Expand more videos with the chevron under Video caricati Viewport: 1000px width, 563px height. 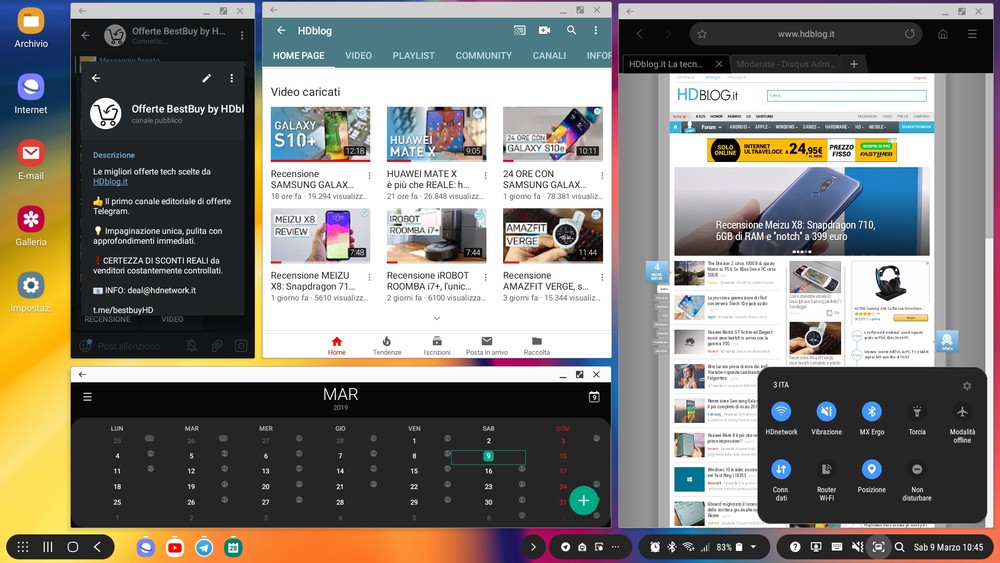pos(437,318)
